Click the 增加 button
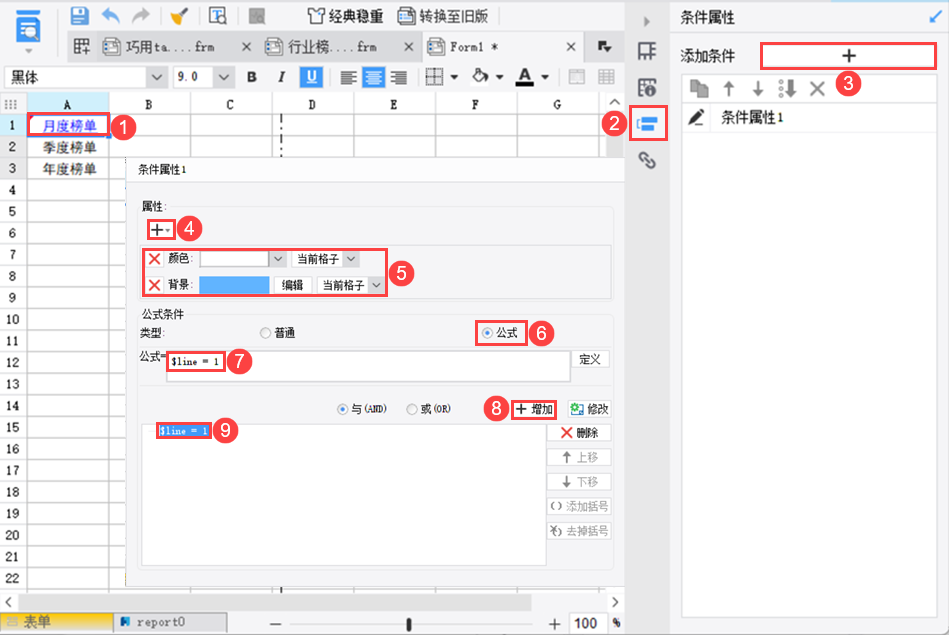The width and height of the screenshot is (949, 635). (534, 409)
